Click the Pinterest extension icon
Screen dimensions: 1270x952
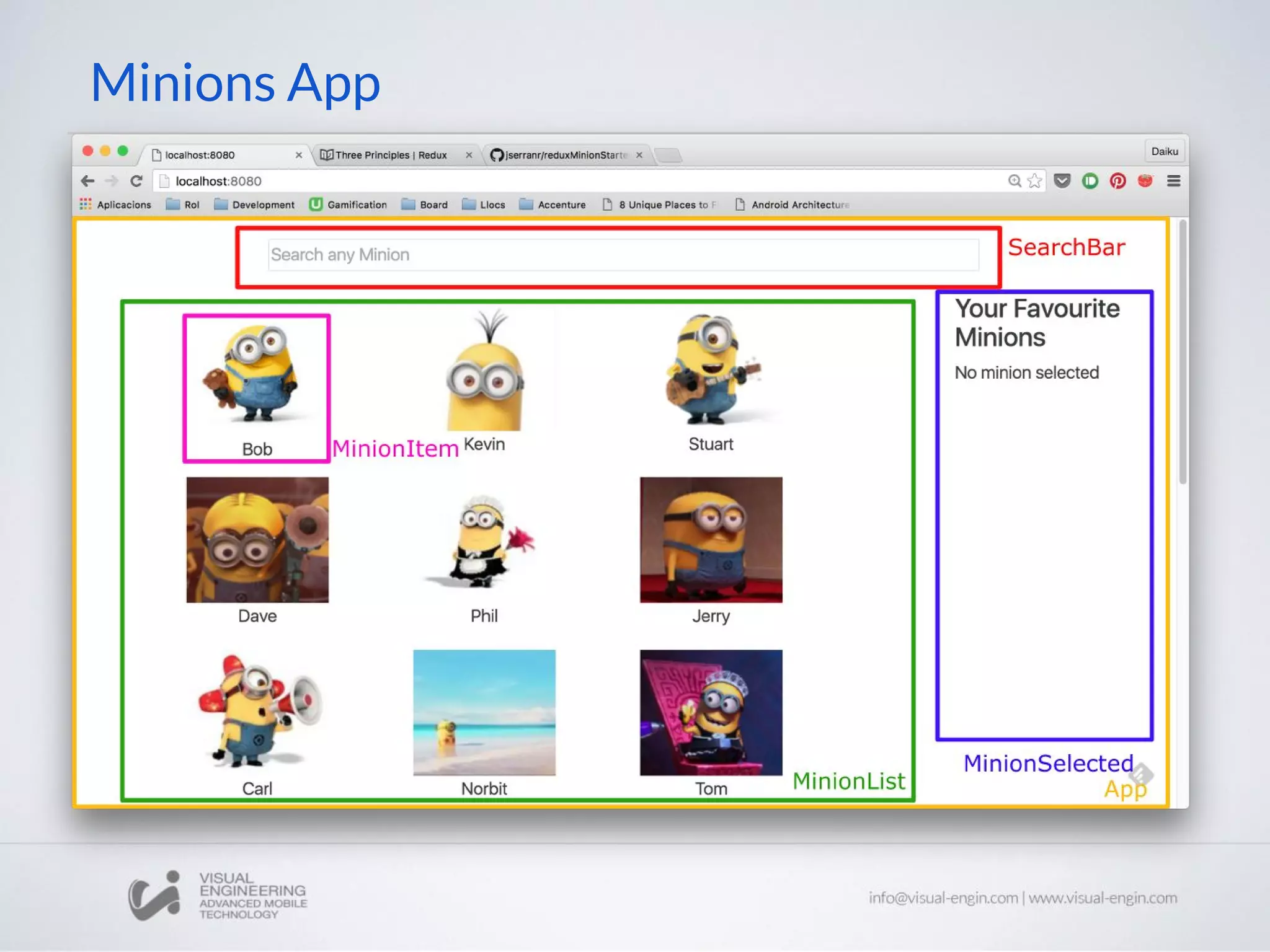[x=1117, y=181]
